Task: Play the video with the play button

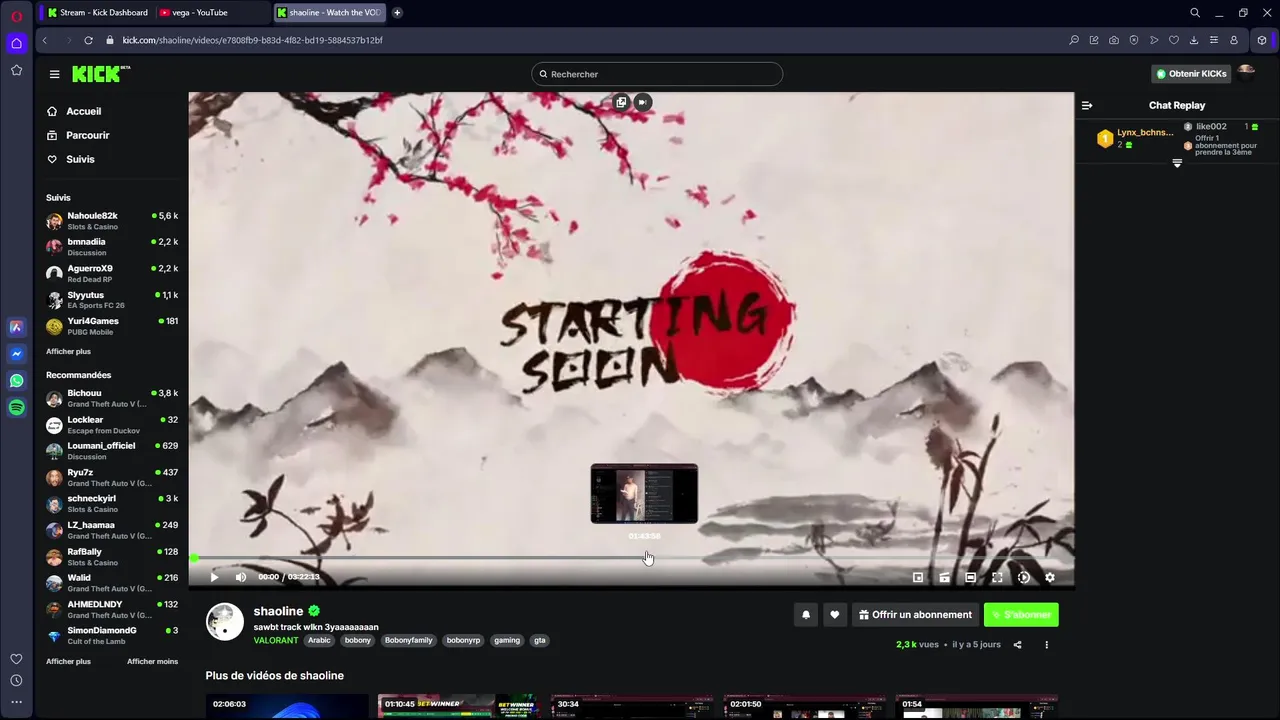Action: [214, 577]
